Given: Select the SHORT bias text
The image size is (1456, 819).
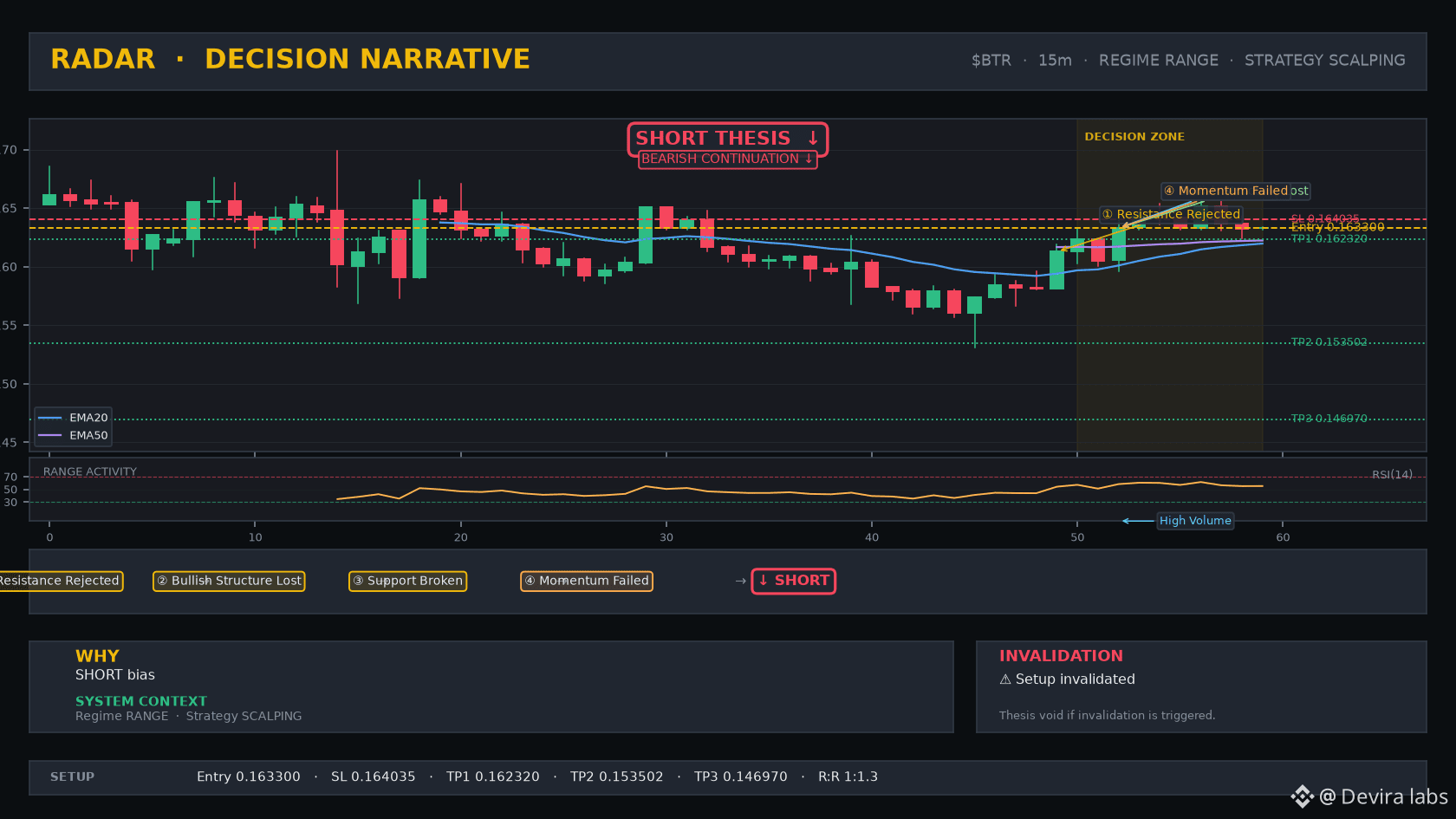Looking at the screenshot, I should 115,675.
